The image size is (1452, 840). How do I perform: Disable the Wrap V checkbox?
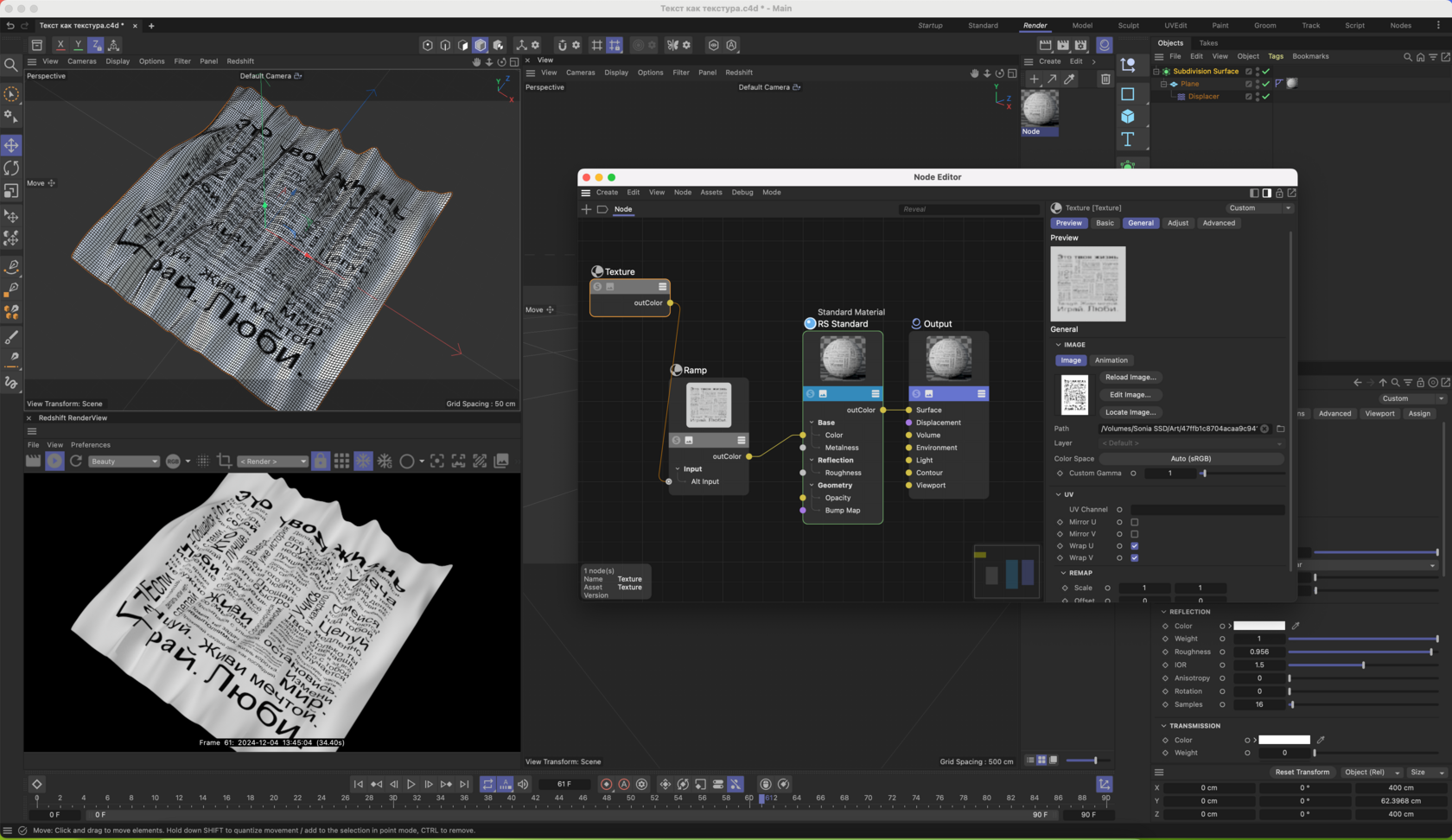(1135, 558)
